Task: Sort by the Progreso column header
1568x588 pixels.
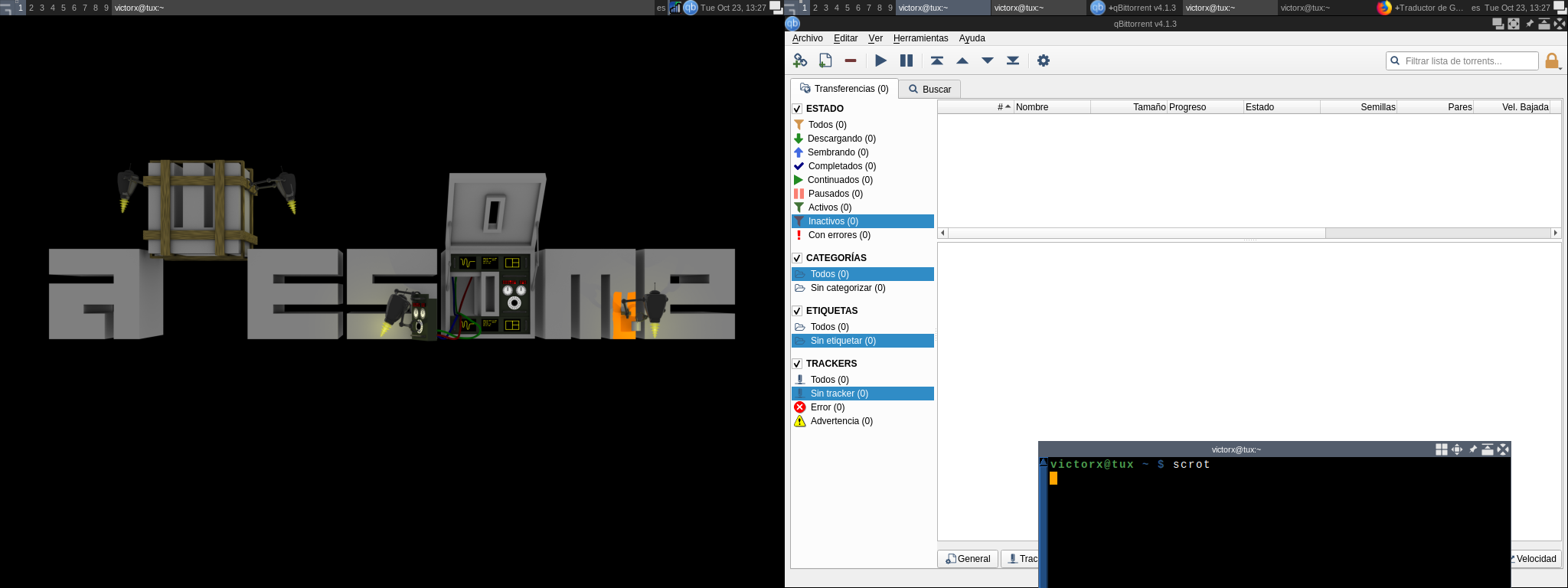Action: point(1206,107)
